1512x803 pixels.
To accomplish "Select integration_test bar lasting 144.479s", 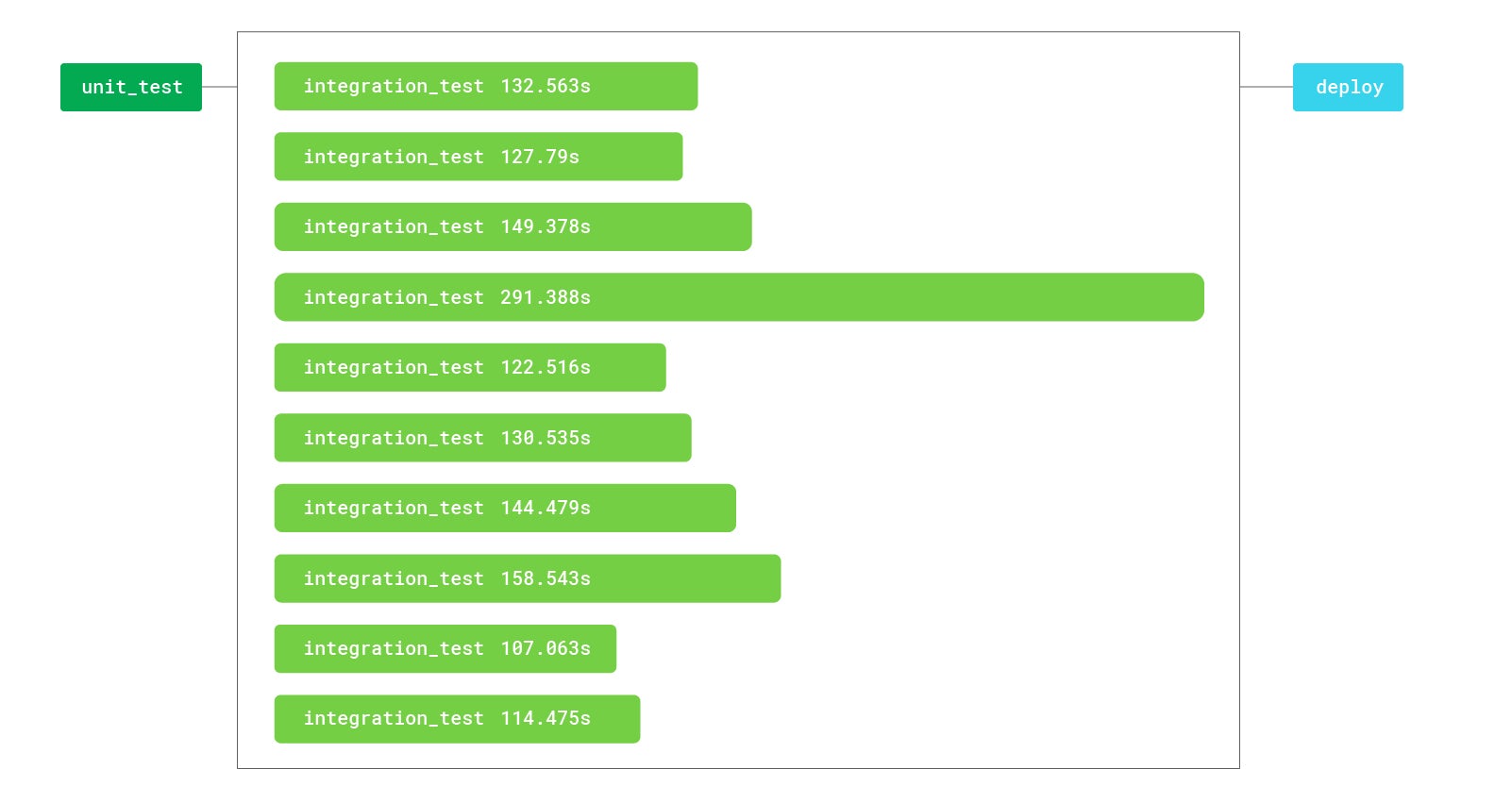I will tap(505, 508).
